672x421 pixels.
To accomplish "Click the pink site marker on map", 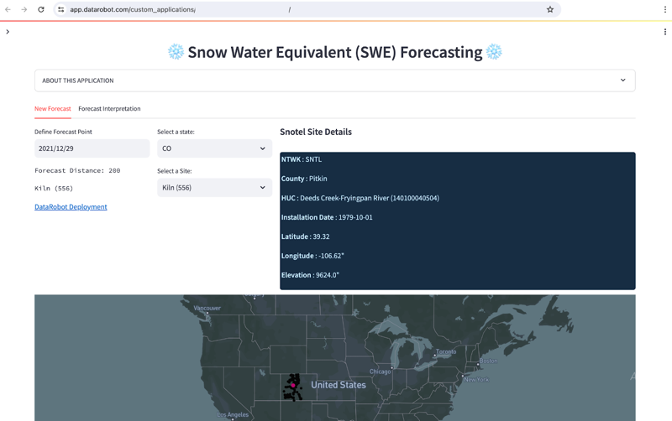I will (x=293, y=385).
